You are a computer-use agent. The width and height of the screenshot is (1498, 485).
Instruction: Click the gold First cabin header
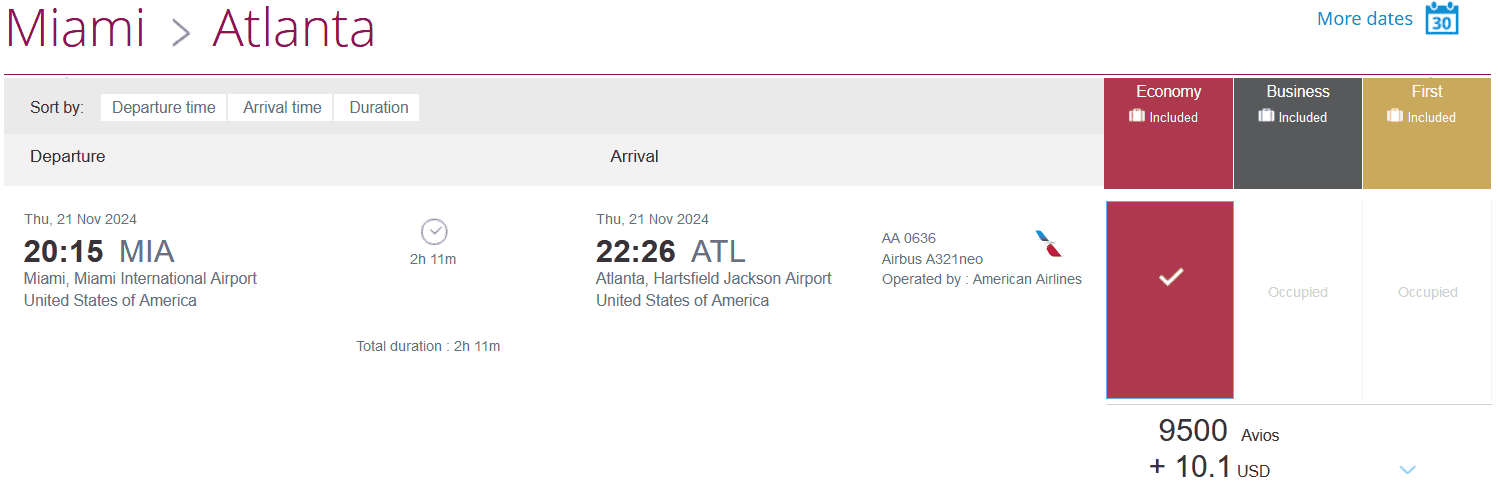point(1427,92)
